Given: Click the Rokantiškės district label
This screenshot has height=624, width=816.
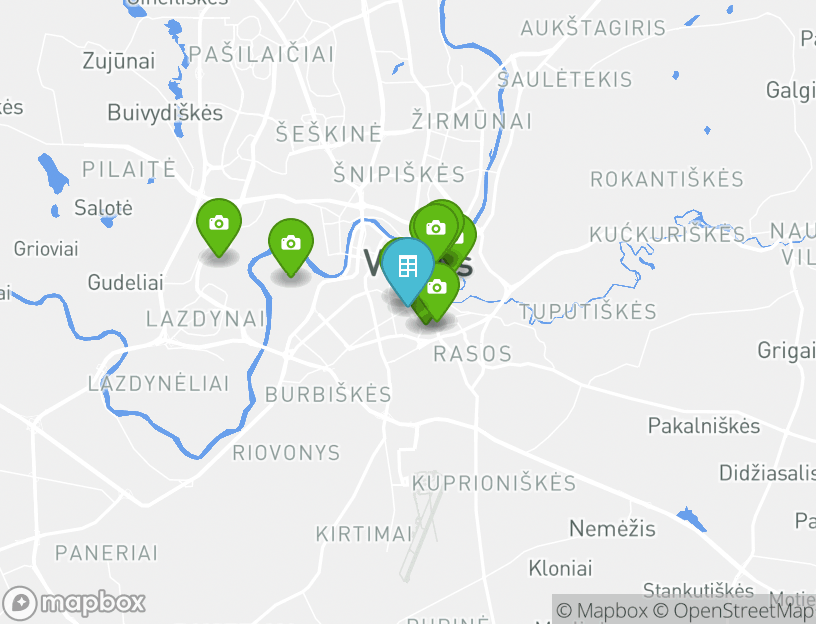Looking at the screenshot, I should click(x=667, y=179).
